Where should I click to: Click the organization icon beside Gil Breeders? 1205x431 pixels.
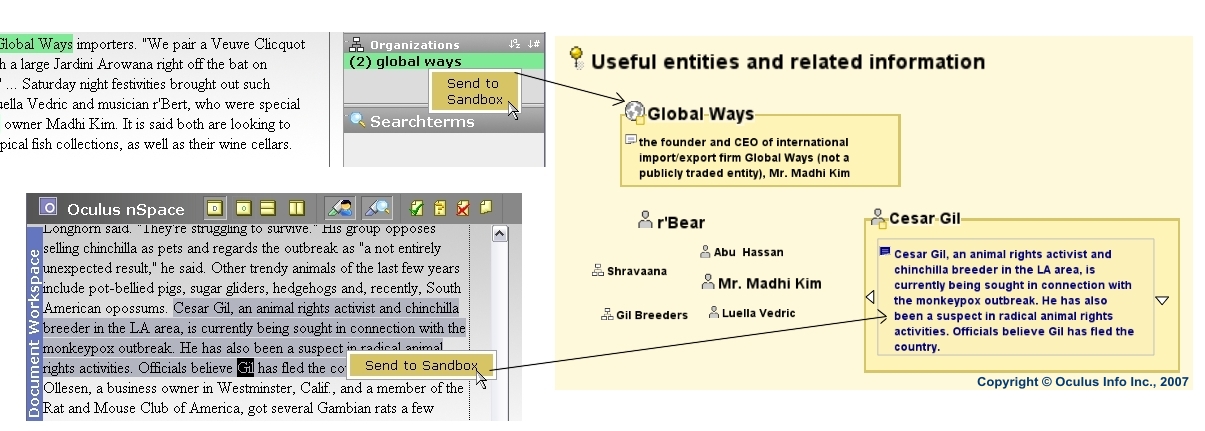click(x=606, y=314)
